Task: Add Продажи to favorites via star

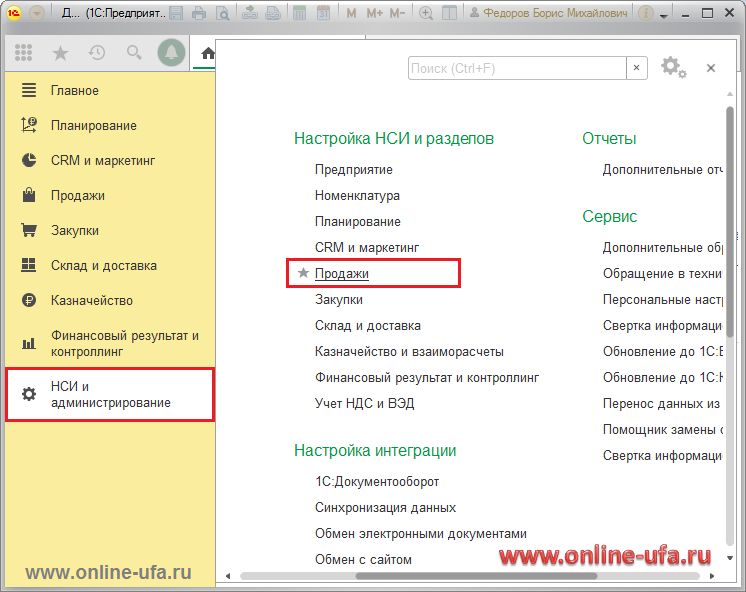Action: pos(303,273)
